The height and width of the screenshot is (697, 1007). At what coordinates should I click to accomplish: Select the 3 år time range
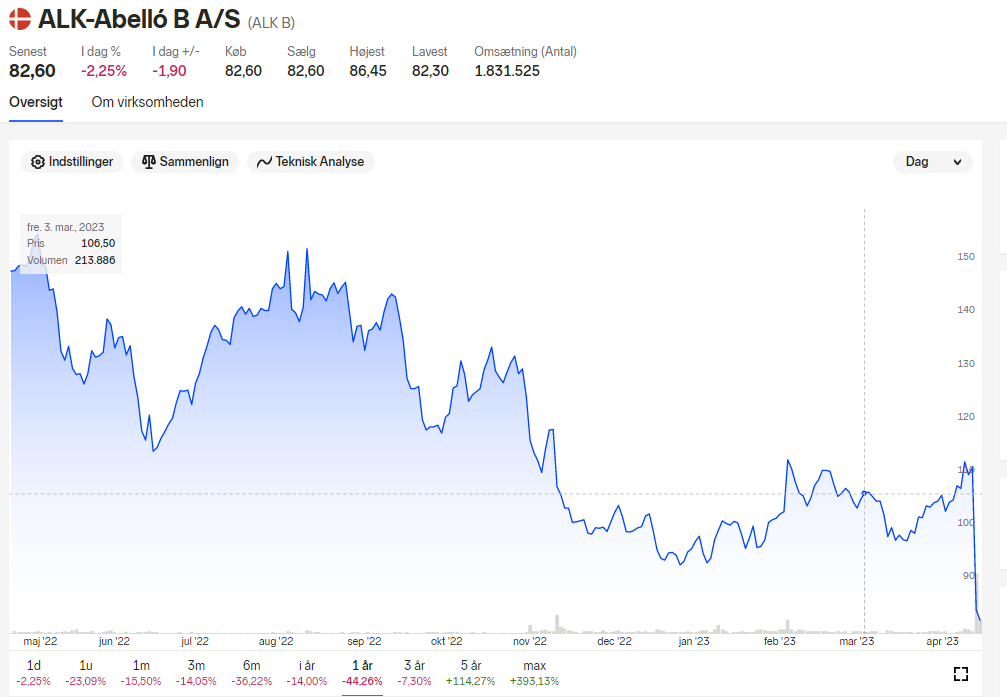pyautogui.click(x=414, y=673)
